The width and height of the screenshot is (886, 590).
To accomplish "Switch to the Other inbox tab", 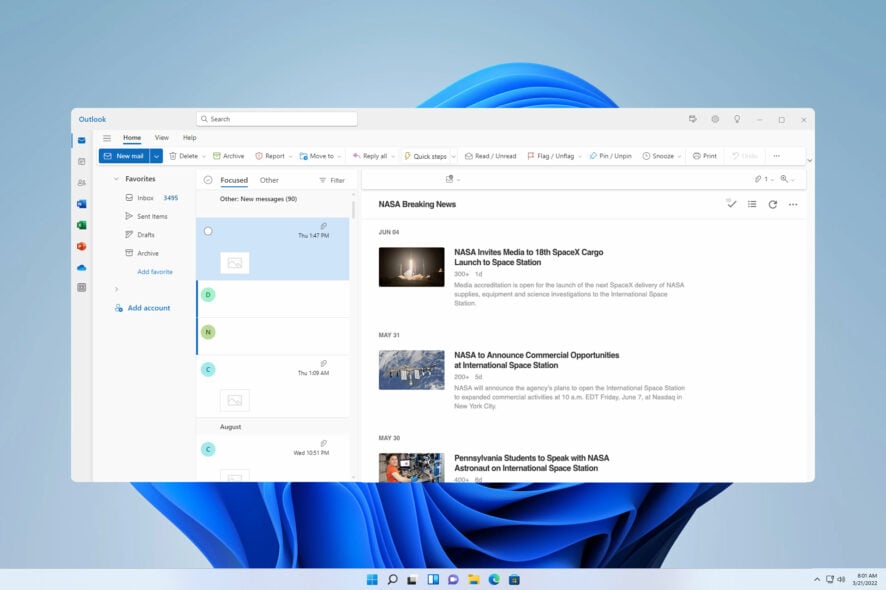I will click(268, 180).
